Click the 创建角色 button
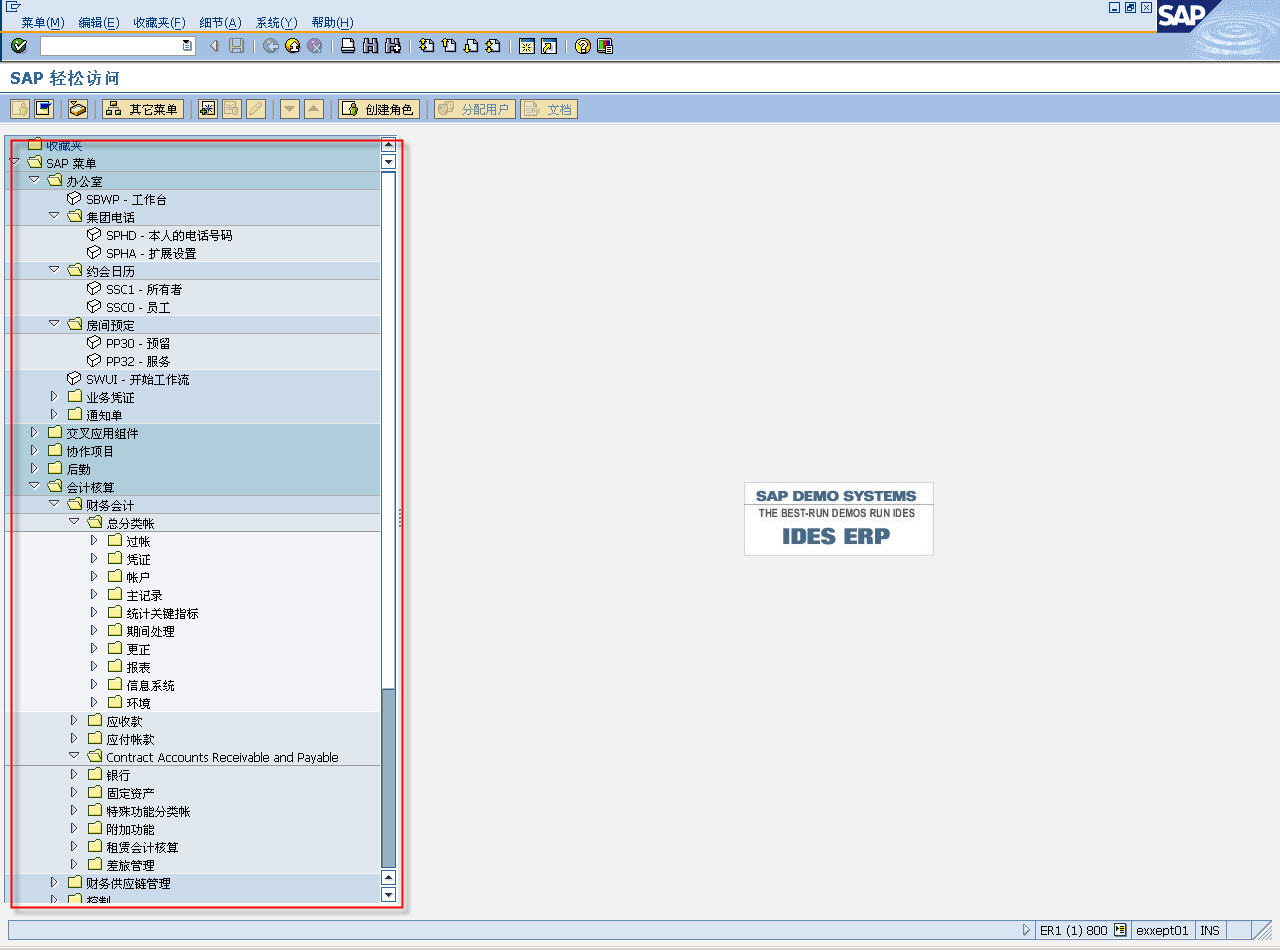Screen dimensions: 1280x950 coord(379,109)
